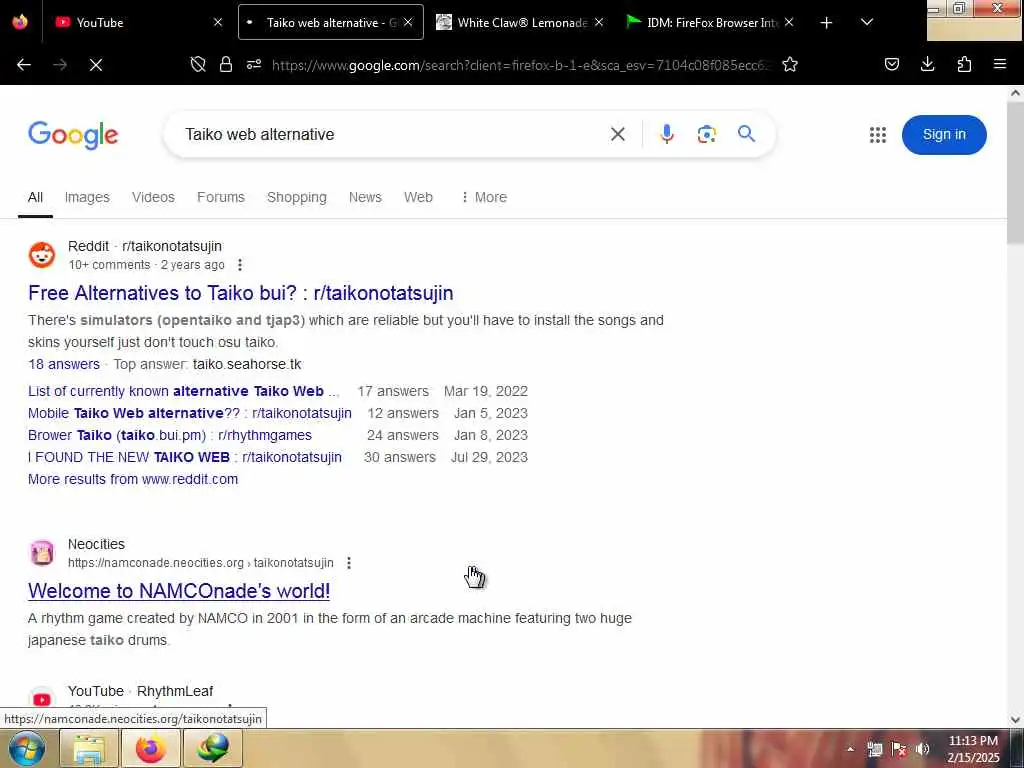The width and height of the screenshot is (1024, 768).
Task: Open Mobile Taiko Web alternative link
Action: point(189,413)
